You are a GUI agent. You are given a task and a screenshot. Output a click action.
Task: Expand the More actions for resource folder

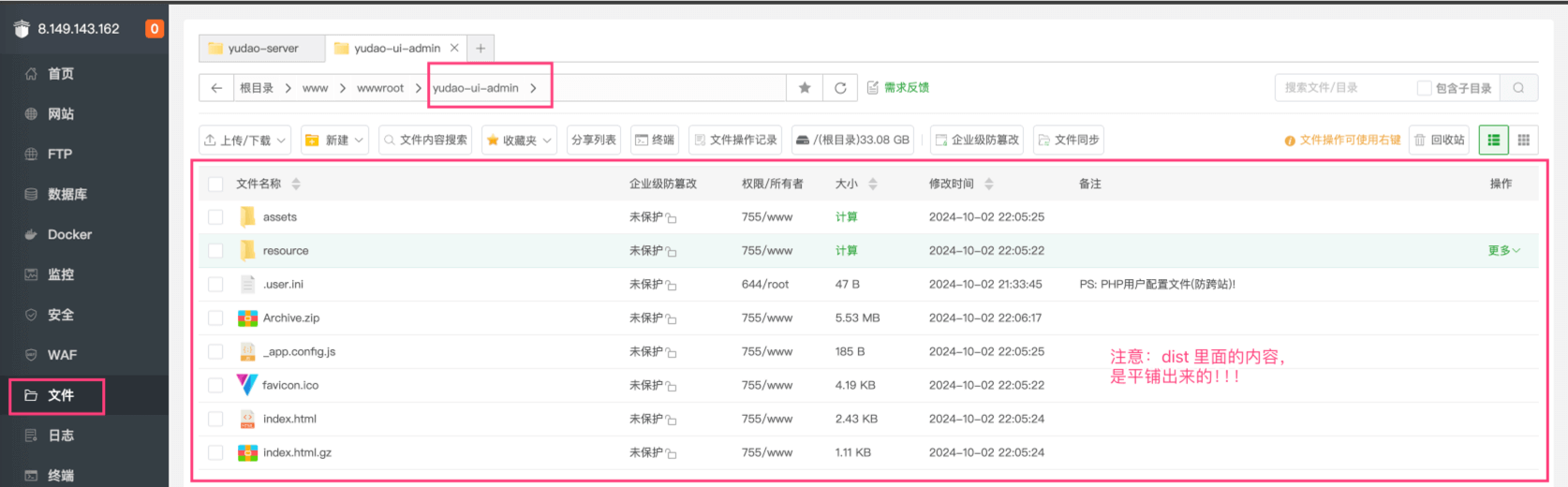[x=1503, y=251]
